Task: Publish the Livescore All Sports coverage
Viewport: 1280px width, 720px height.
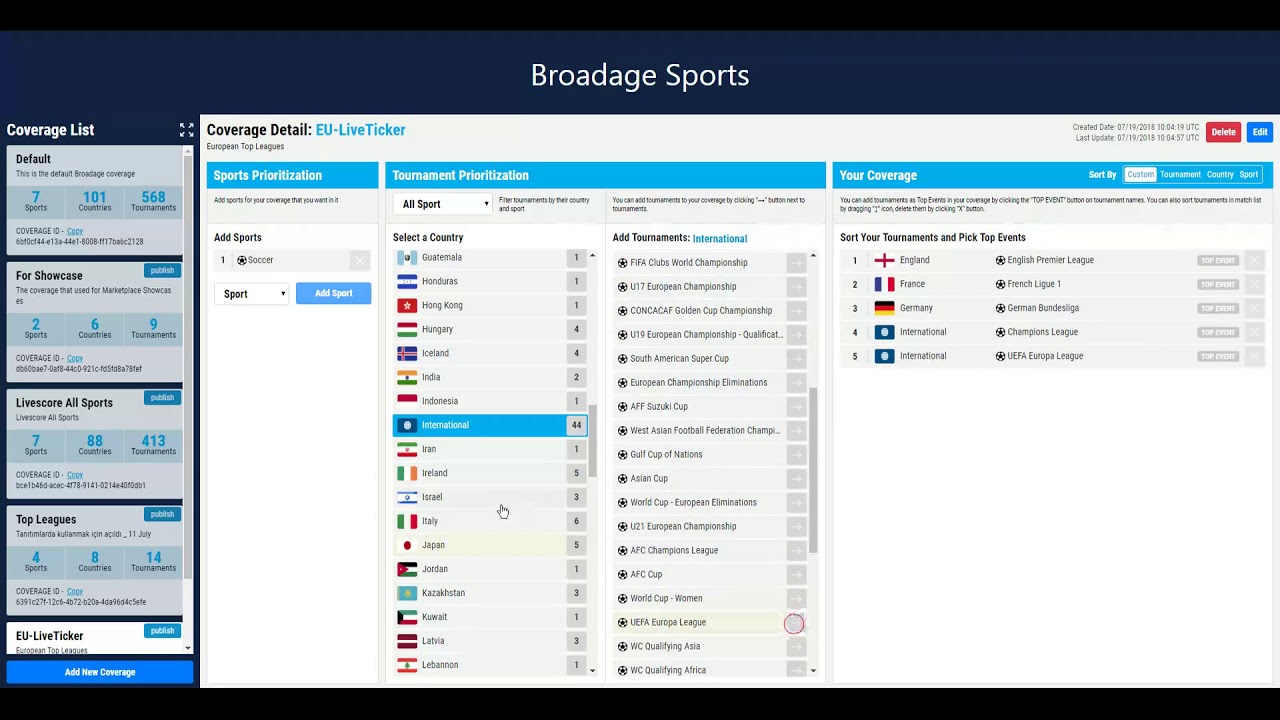Action: point(162,397)
